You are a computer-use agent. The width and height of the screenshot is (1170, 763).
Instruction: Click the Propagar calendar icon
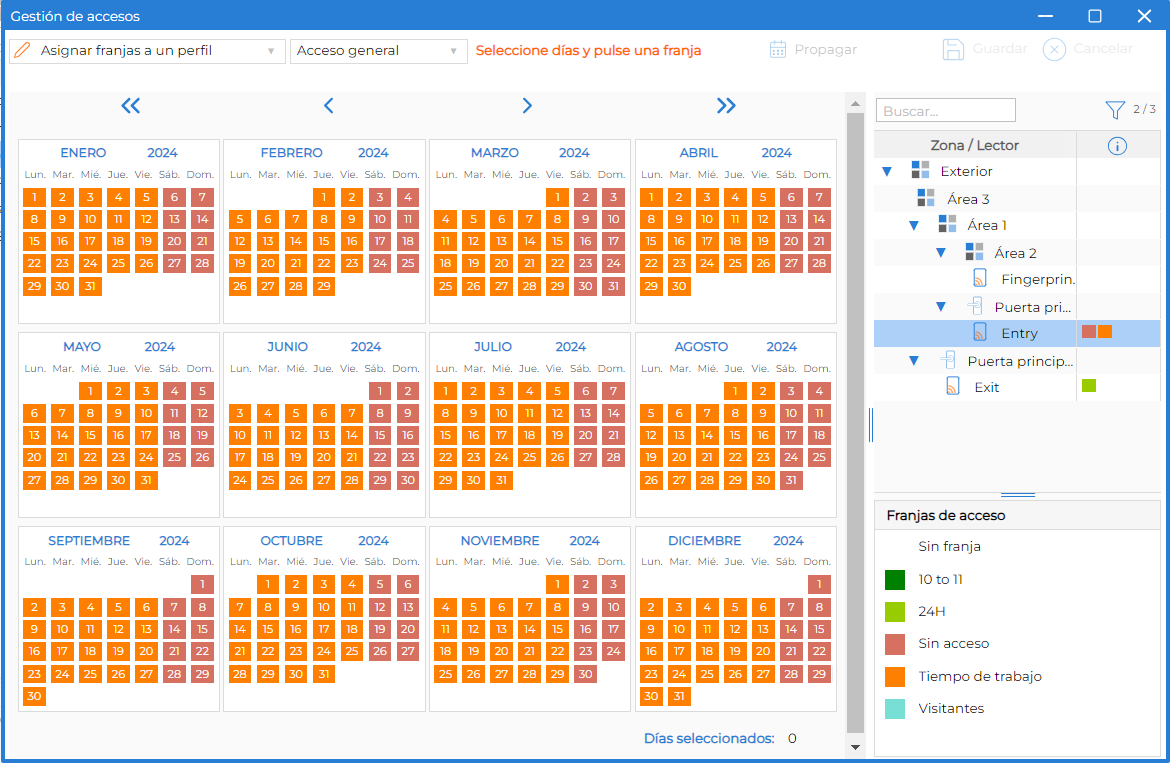point(778,49)
